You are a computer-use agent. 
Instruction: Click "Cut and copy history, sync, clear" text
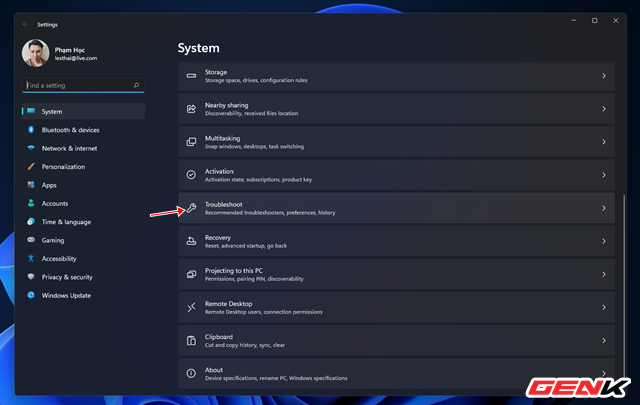tap(245, 345)
